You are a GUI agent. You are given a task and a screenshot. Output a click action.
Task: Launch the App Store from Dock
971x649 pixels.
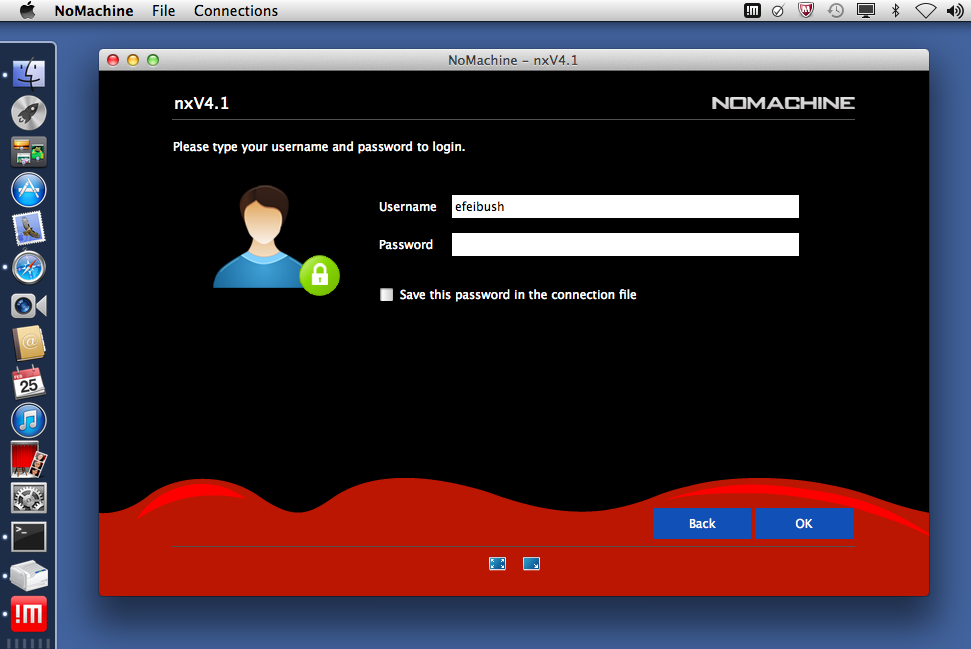tap(28, 189)
